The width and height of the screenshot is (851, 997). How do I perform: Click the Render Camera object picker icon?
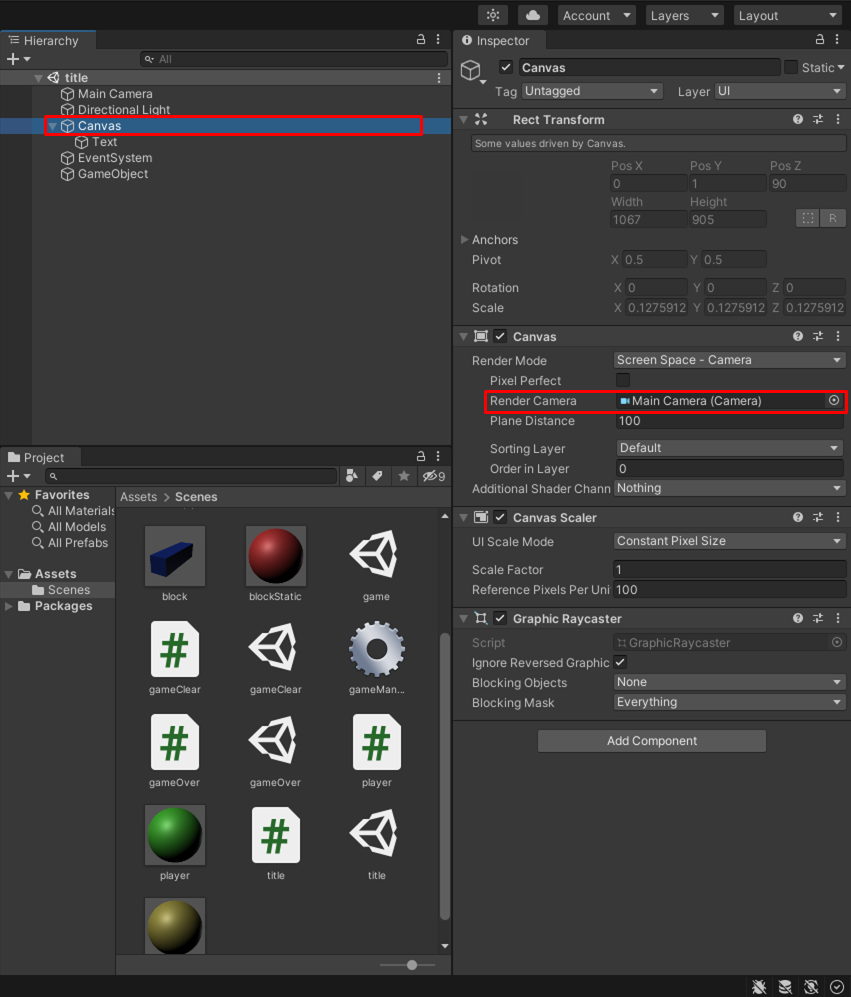pyautogui.click(x=834, y=400)
